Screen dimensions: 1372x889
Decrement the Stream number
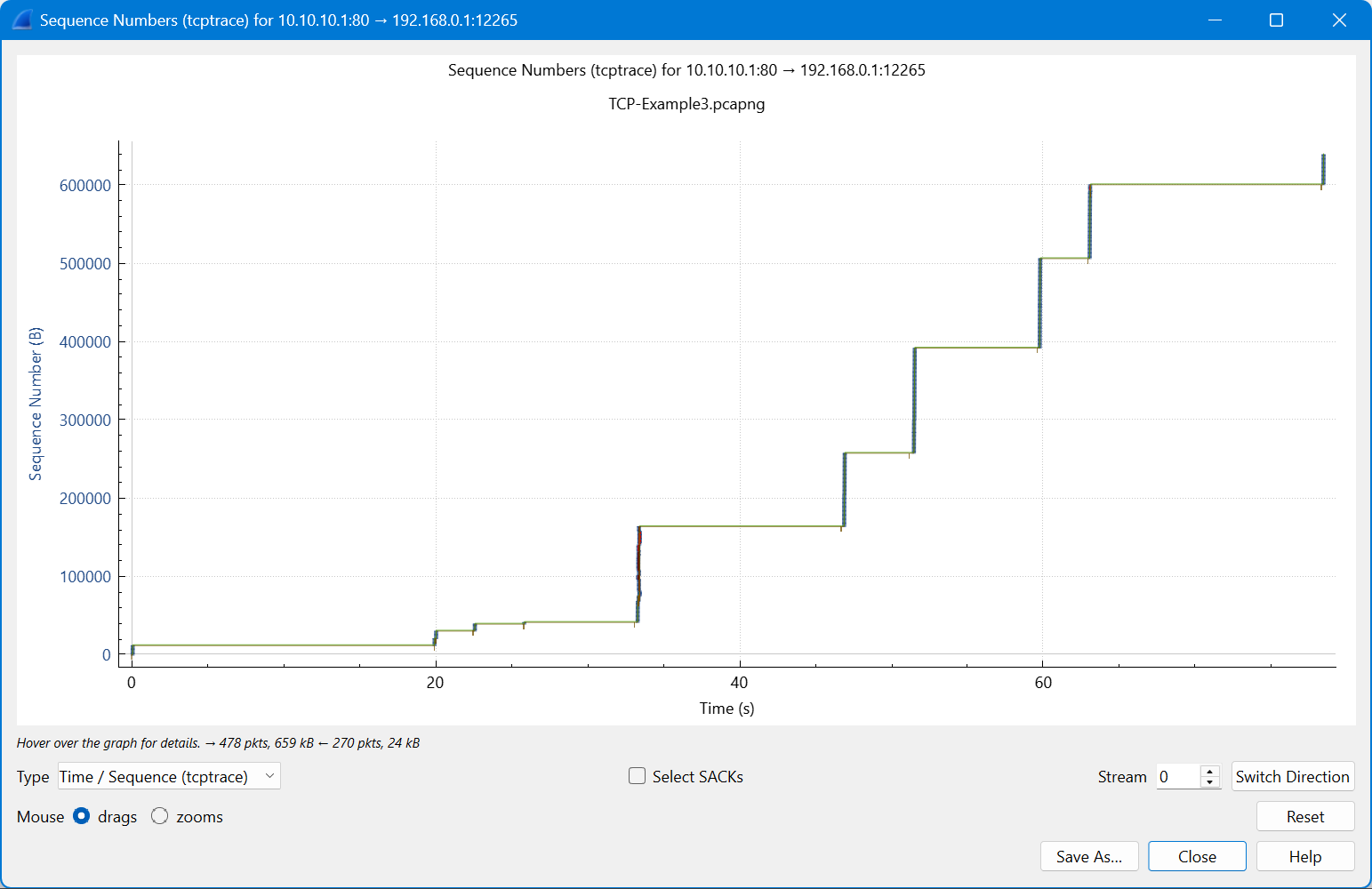[1209, 781]
